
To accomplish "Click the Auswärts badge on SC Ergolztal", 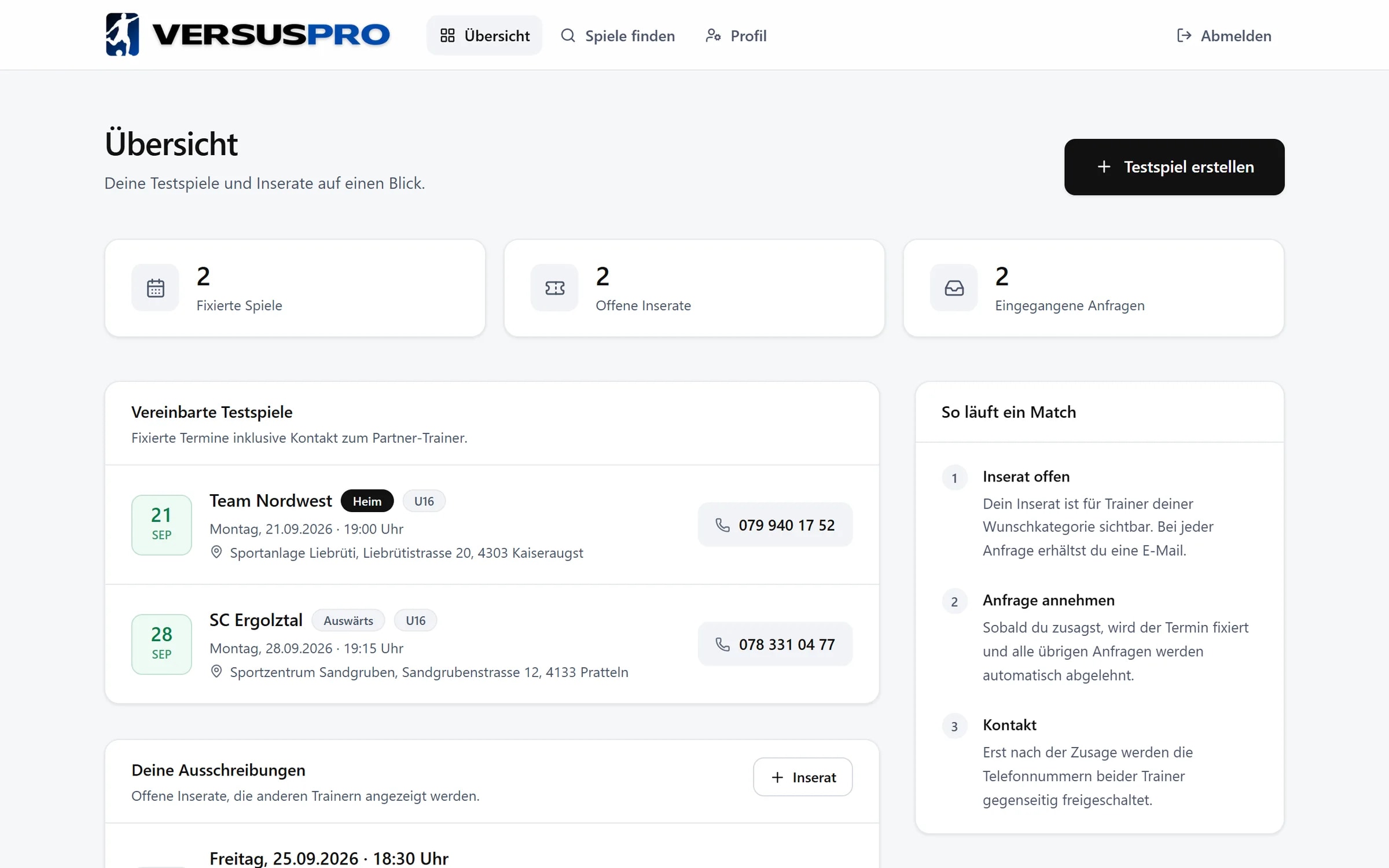I will pyautogui.click(x=348, y=620).
